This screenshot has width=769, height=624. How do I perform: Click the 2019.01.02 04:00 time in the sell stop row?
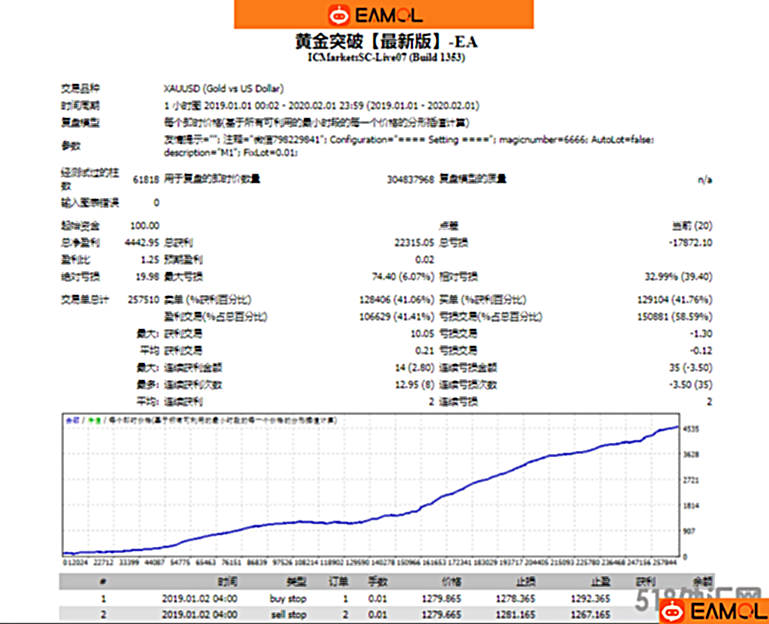click(x=200, y=615)
